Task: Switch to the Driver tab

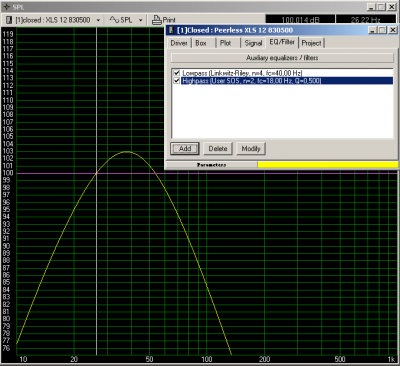Action: click(179, 43)
